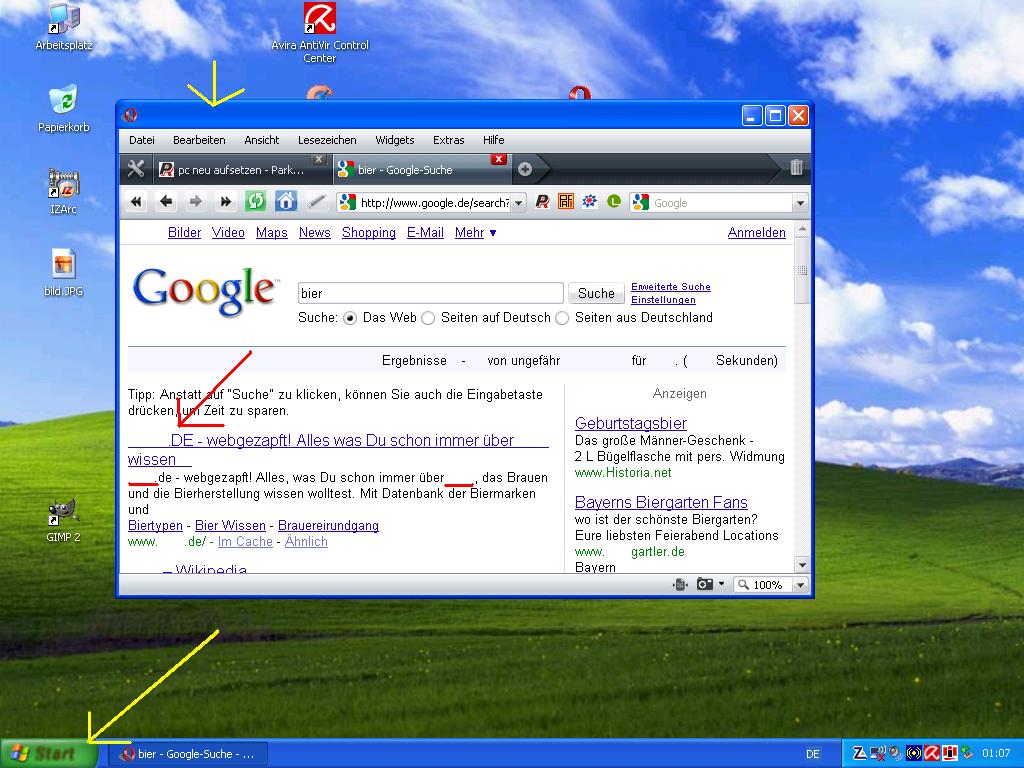
Task: Click the page scroll down arrow
Action: coord(803,565)
